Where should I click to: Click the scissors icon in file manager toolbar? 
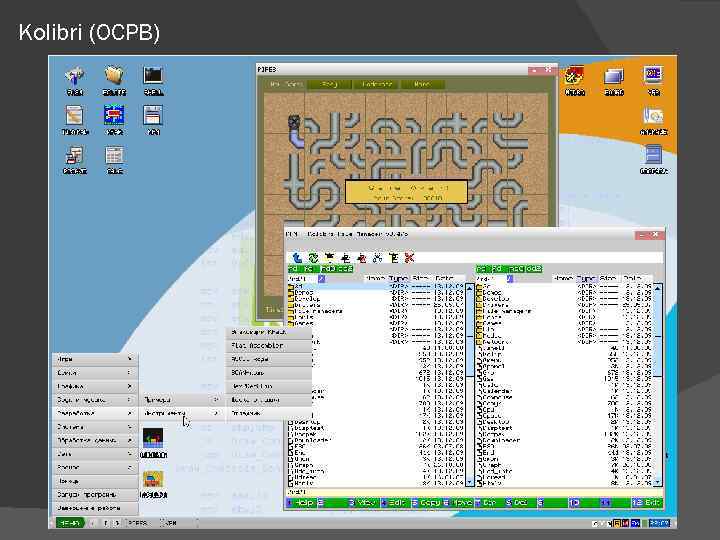pos(377,258)
